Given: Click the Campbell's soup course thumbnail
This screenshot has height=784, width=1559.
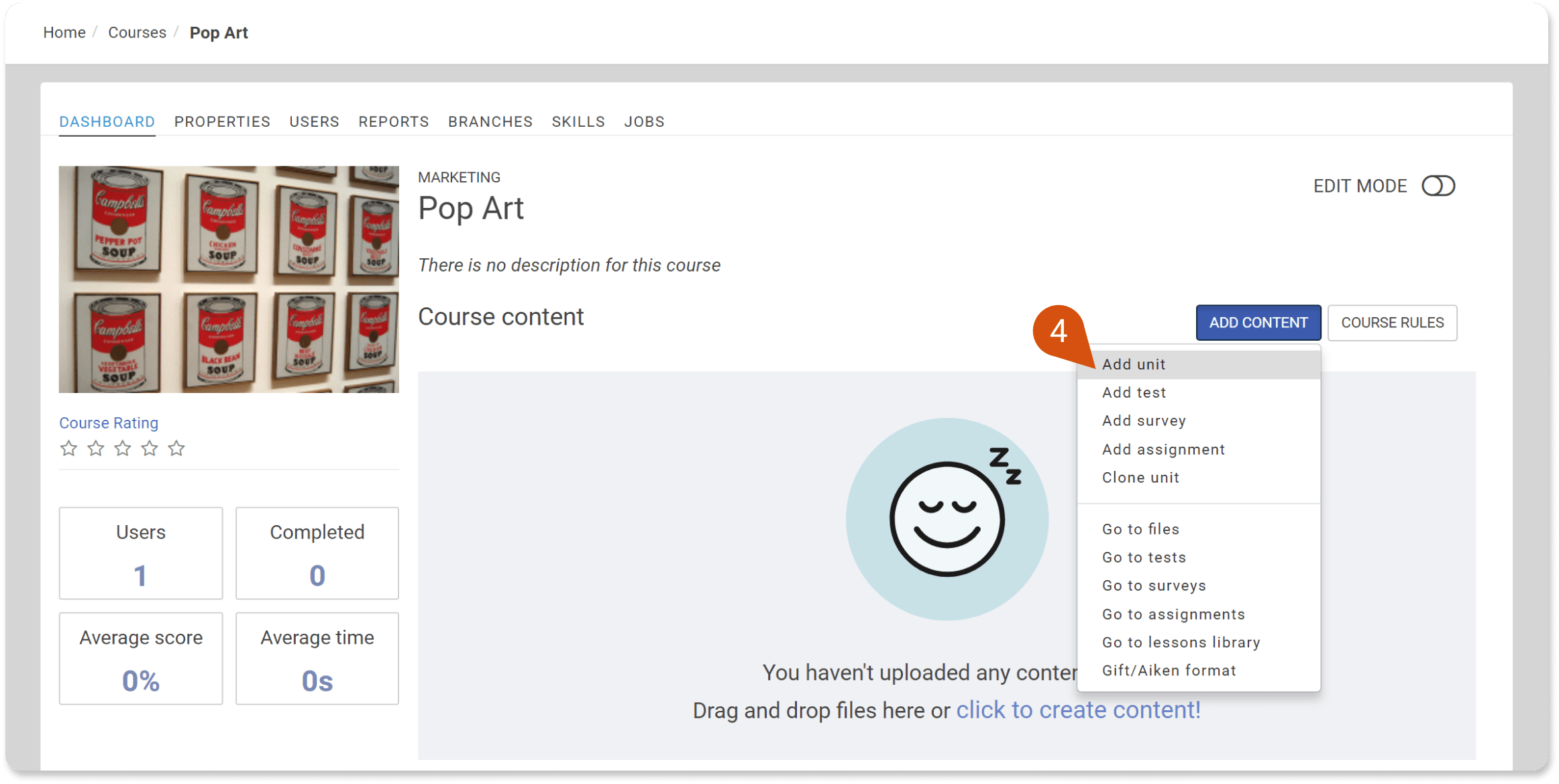Looking at the screenshot, I should coord(229,279).
